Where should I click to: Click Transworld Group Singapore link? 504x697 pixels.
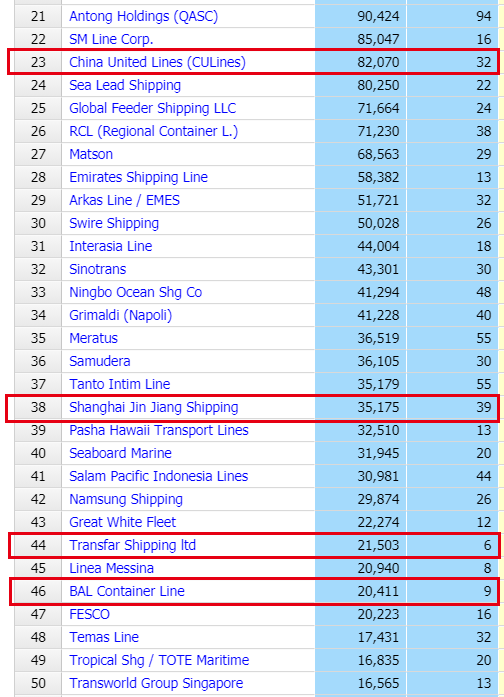pyautogui.click(x=156, y=684)
